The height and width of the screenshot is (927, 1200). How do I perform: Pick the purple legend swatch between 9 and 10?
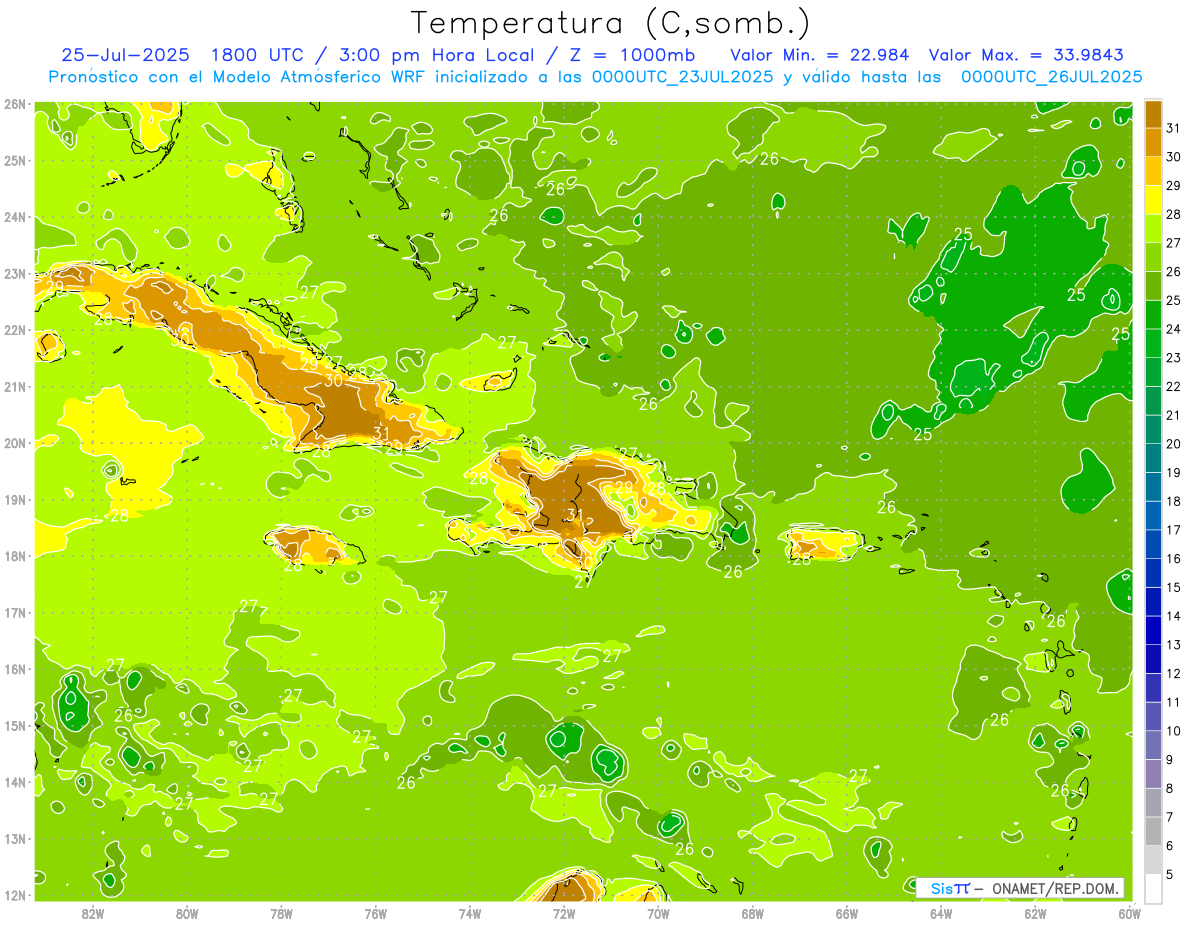coord(1153,745)
